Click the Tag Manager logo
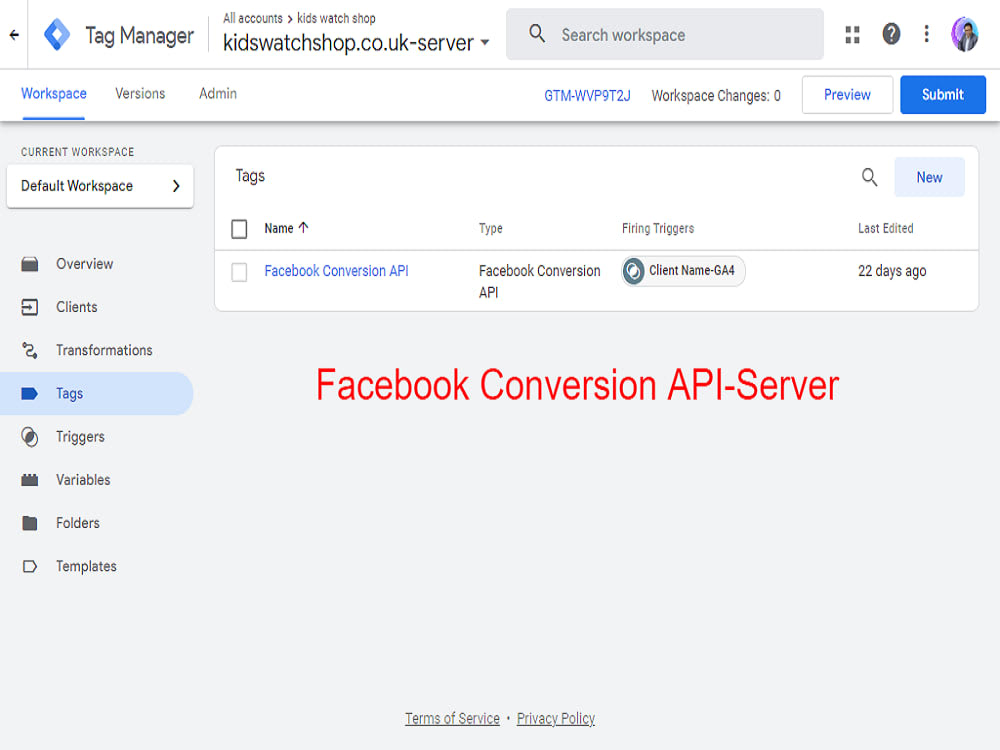 point(57,34)
